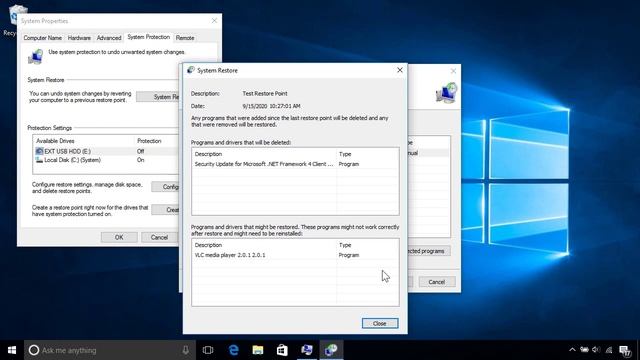Click Off protection status for EXT USB HDD

(140, 151)
